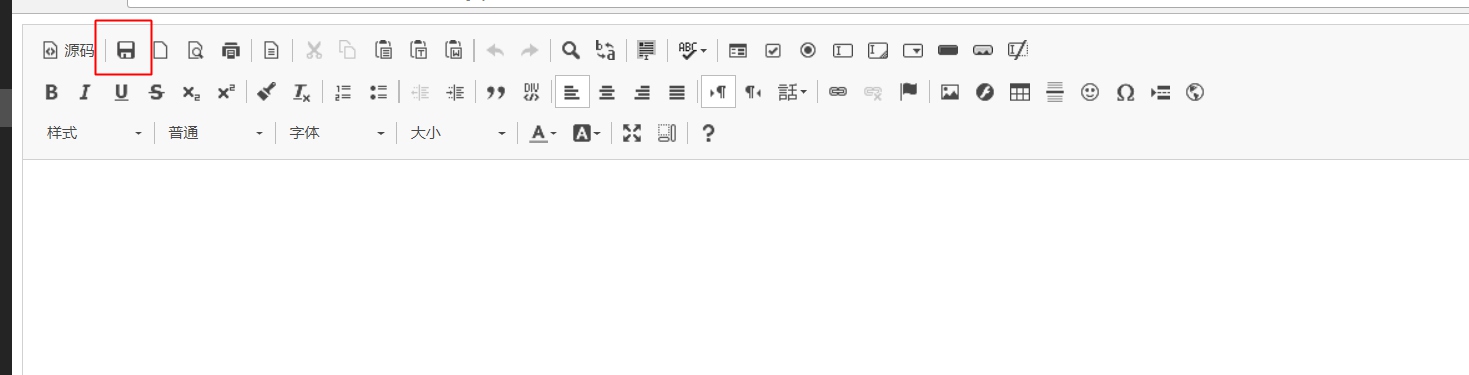Insert a checkbox form field
The height and width of the screenshot is (375, 1469).
tap(773, 50)
